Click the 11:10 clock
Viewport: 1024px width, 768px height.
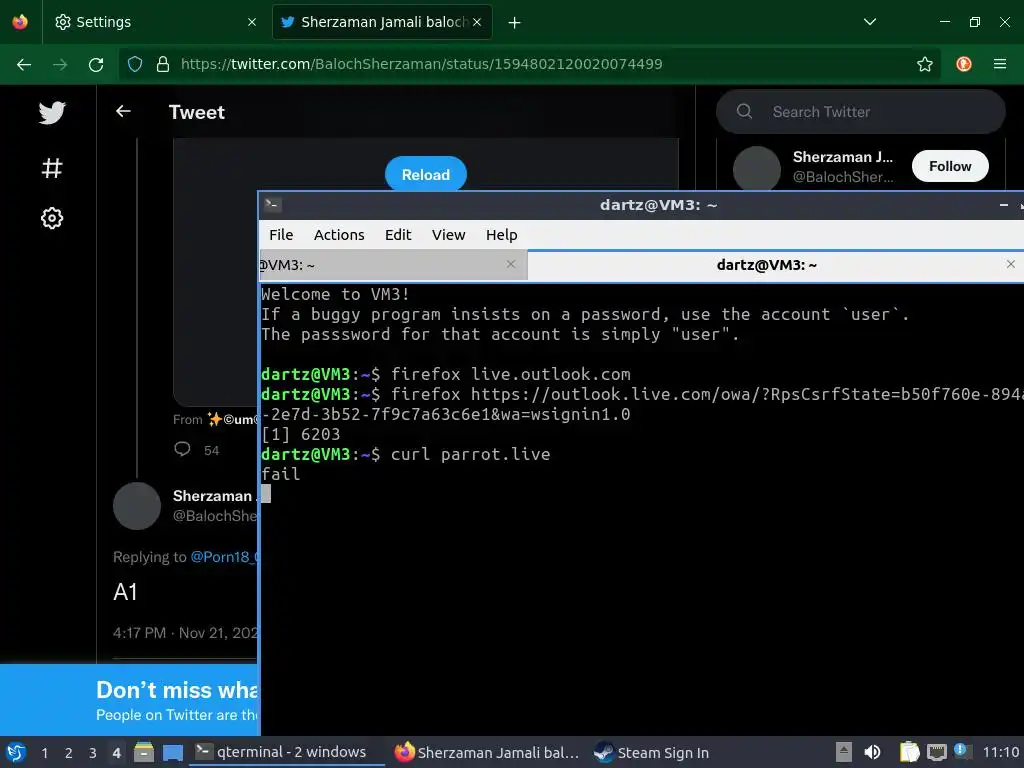pos(1000,752)
